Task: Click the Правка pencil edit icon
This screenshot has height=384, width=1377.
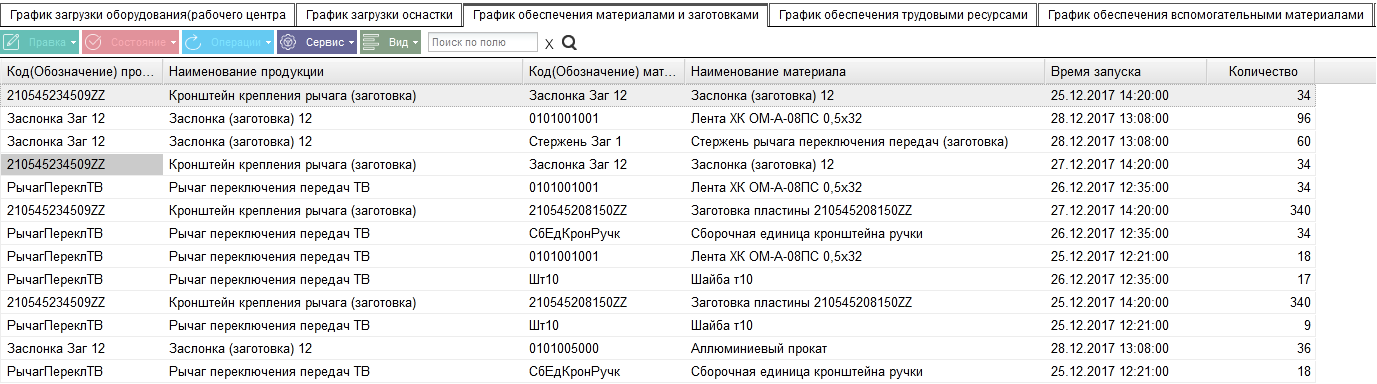Action: pos(12,43)
